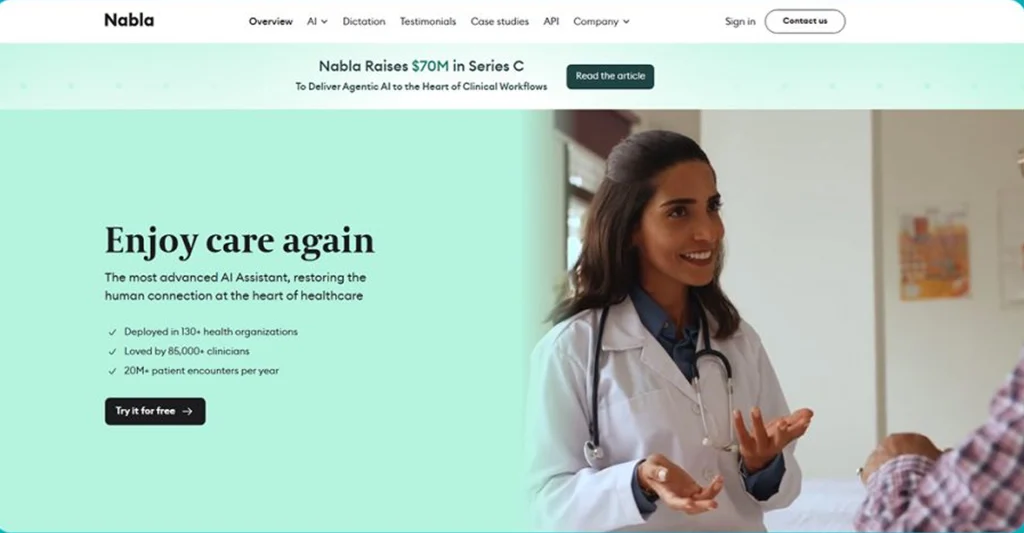Viewport: 1024px width, 533px height.
Task: Go to the Overview page
Action: tap(270, 22)
